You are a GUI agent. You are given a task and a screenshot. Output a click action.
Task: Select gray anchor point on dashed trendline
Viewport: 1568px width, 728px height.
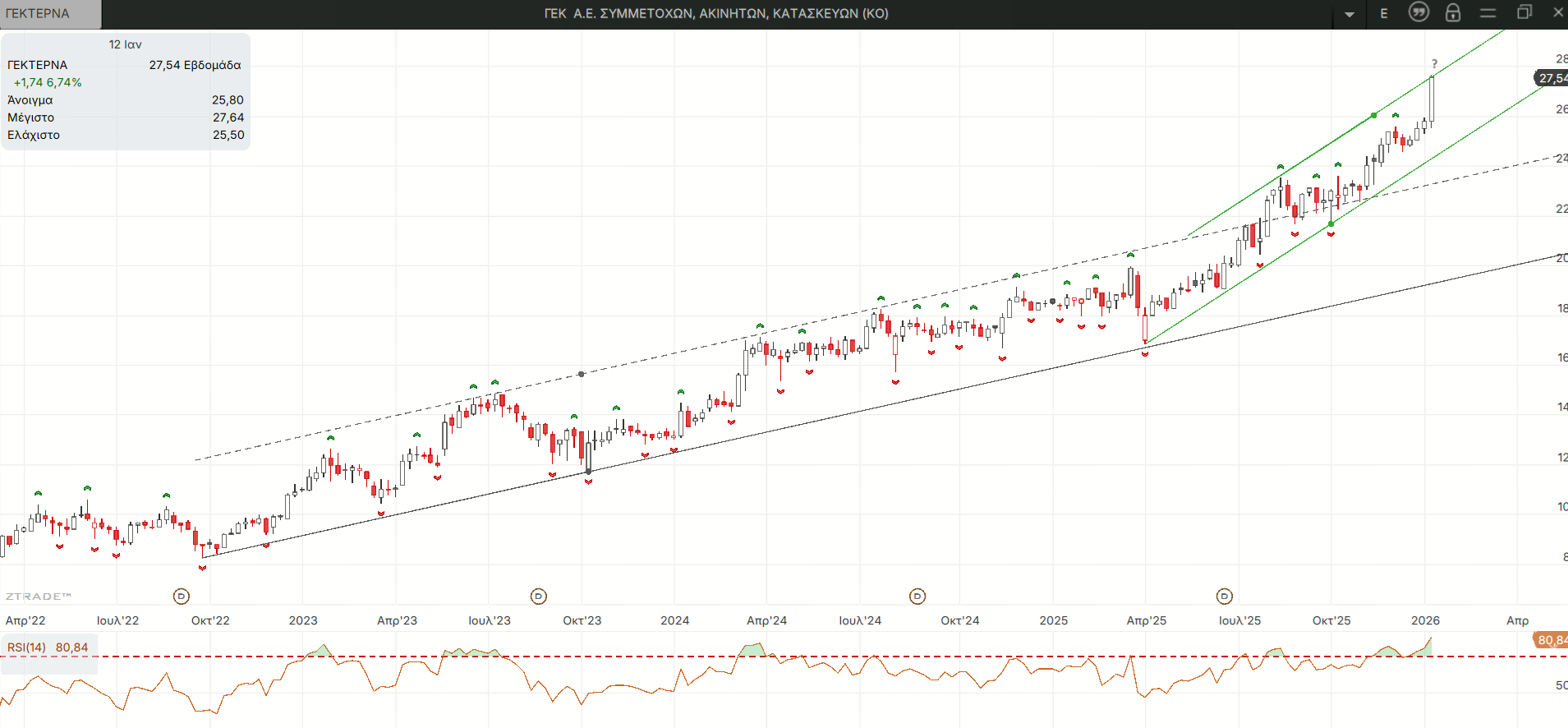(x=582, y=374)
